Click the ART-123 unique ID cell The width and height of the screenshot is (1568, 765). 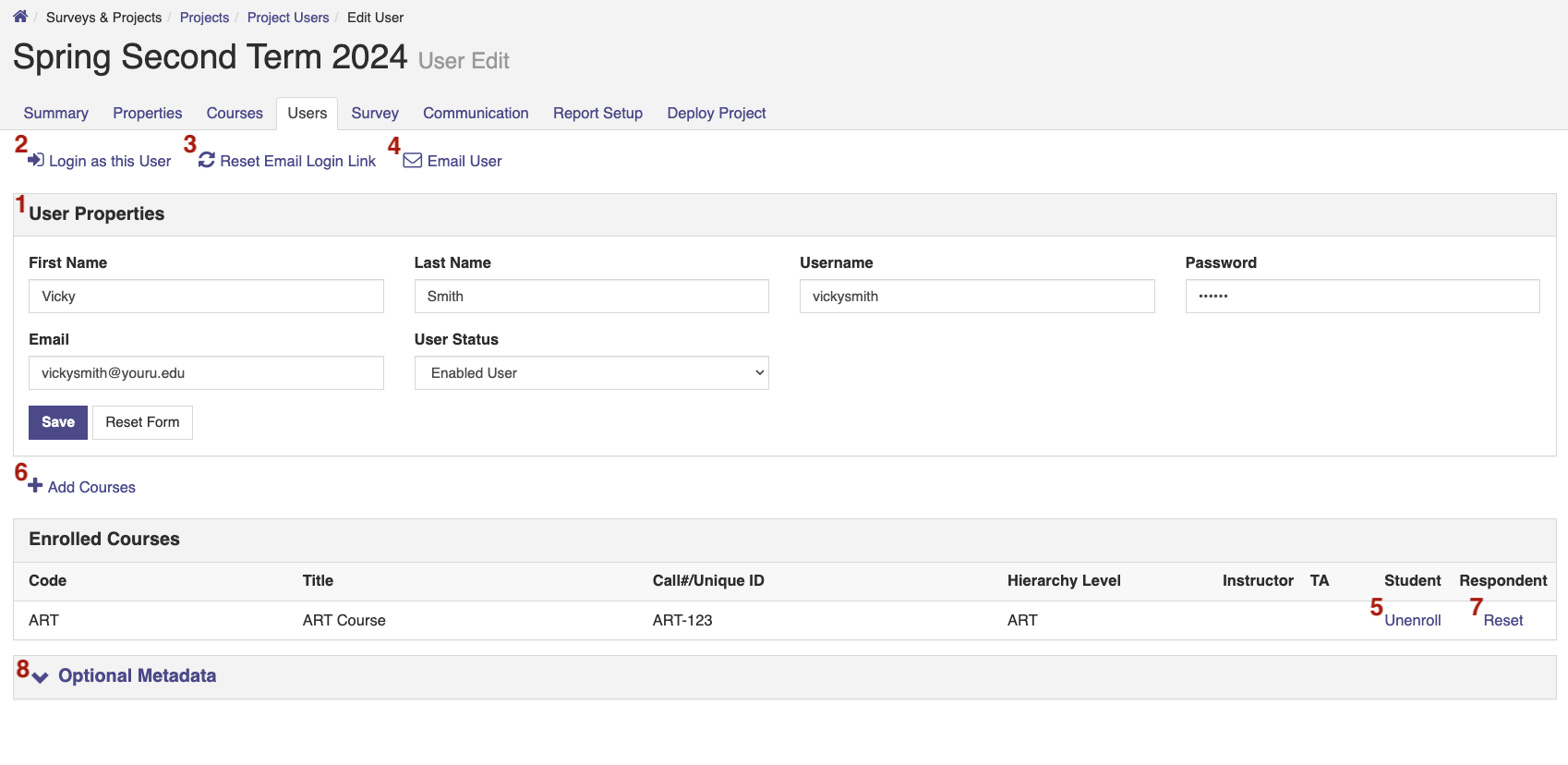[682, 620]
